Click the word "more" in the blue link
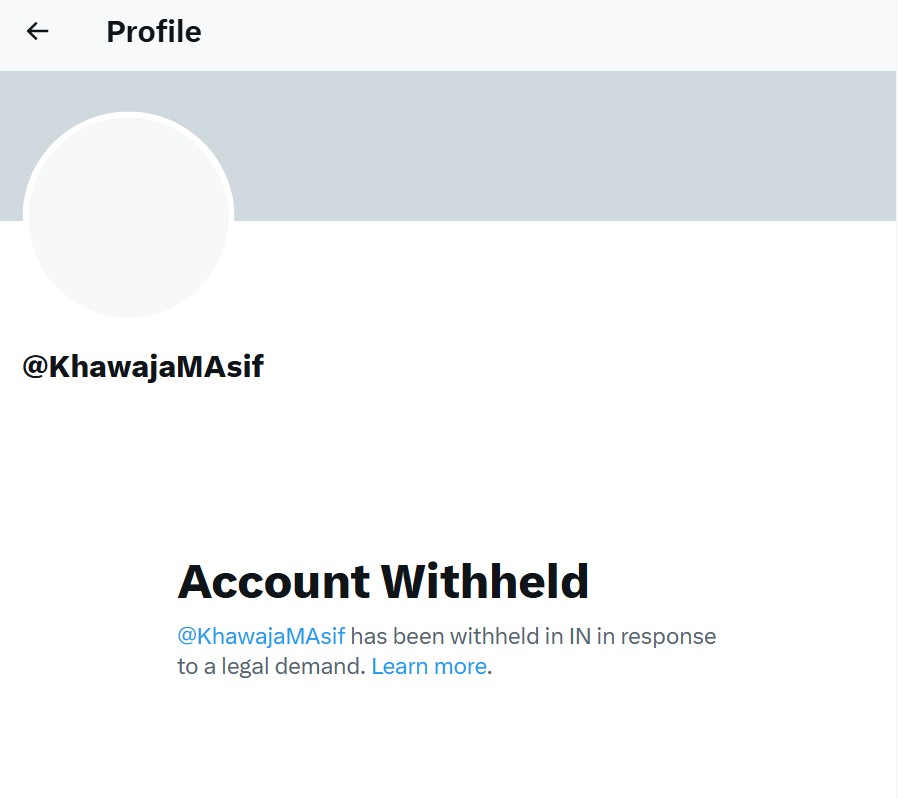Screen dimensions: 903x799 click(x=460, y=666)
